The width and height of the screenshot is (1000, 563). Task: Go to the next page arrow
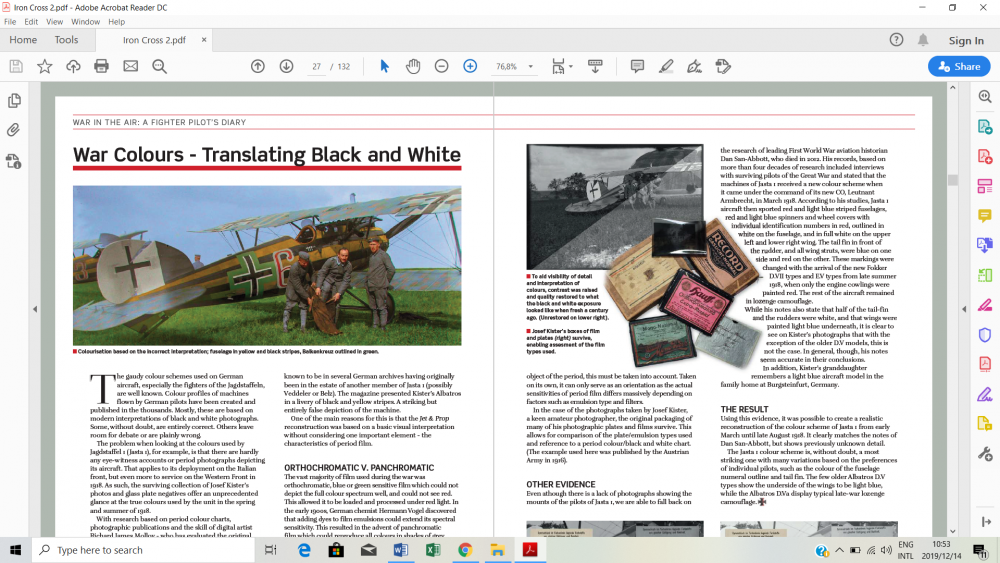coord(286,66)
